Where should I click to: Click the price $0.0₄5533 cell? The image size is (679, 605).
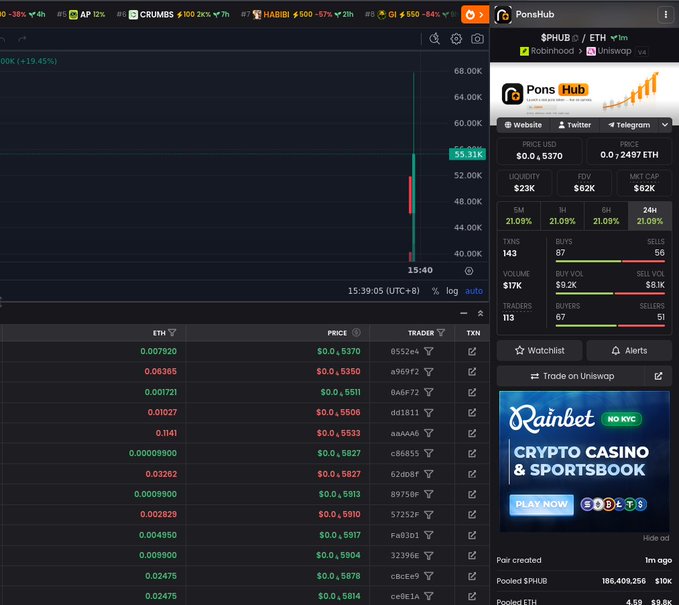[338, 433]
